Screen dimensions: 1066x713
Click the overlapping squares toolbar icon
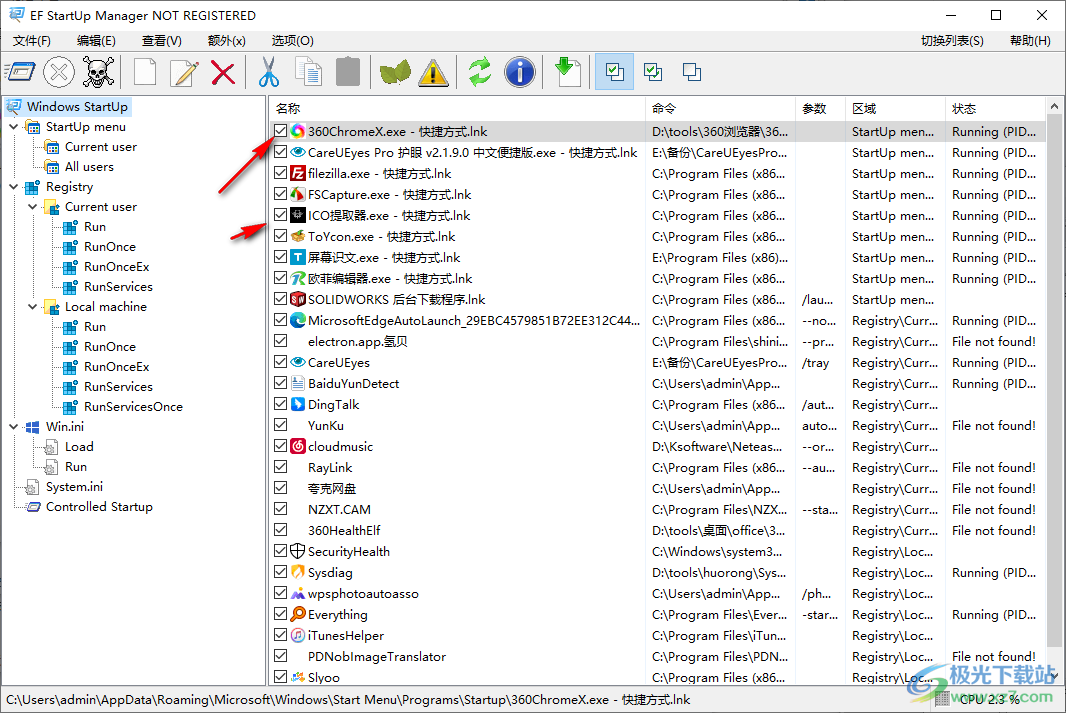692,72
